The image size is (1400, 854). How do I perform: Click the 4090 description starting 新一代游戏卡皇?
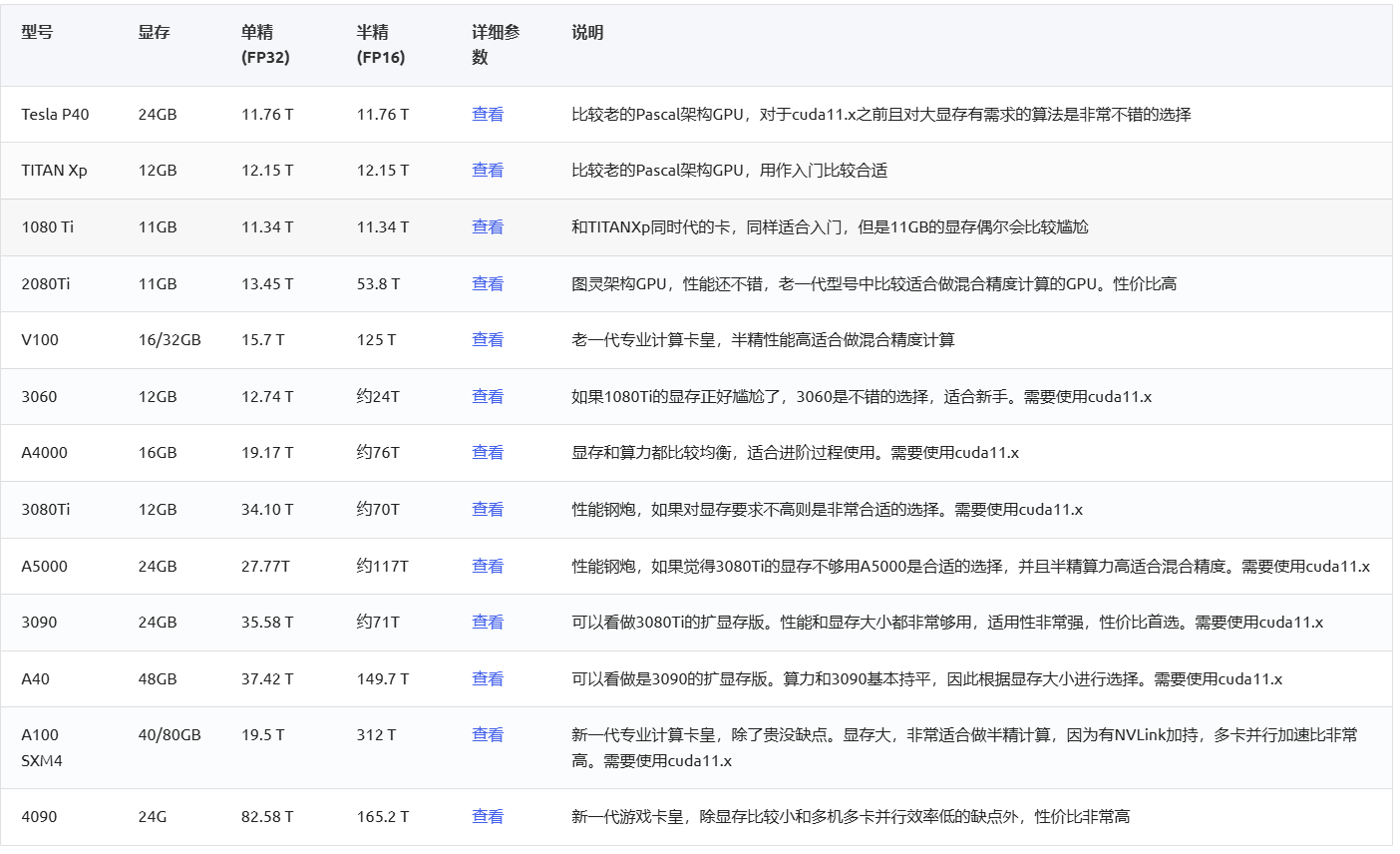click(x=851, y=817)
